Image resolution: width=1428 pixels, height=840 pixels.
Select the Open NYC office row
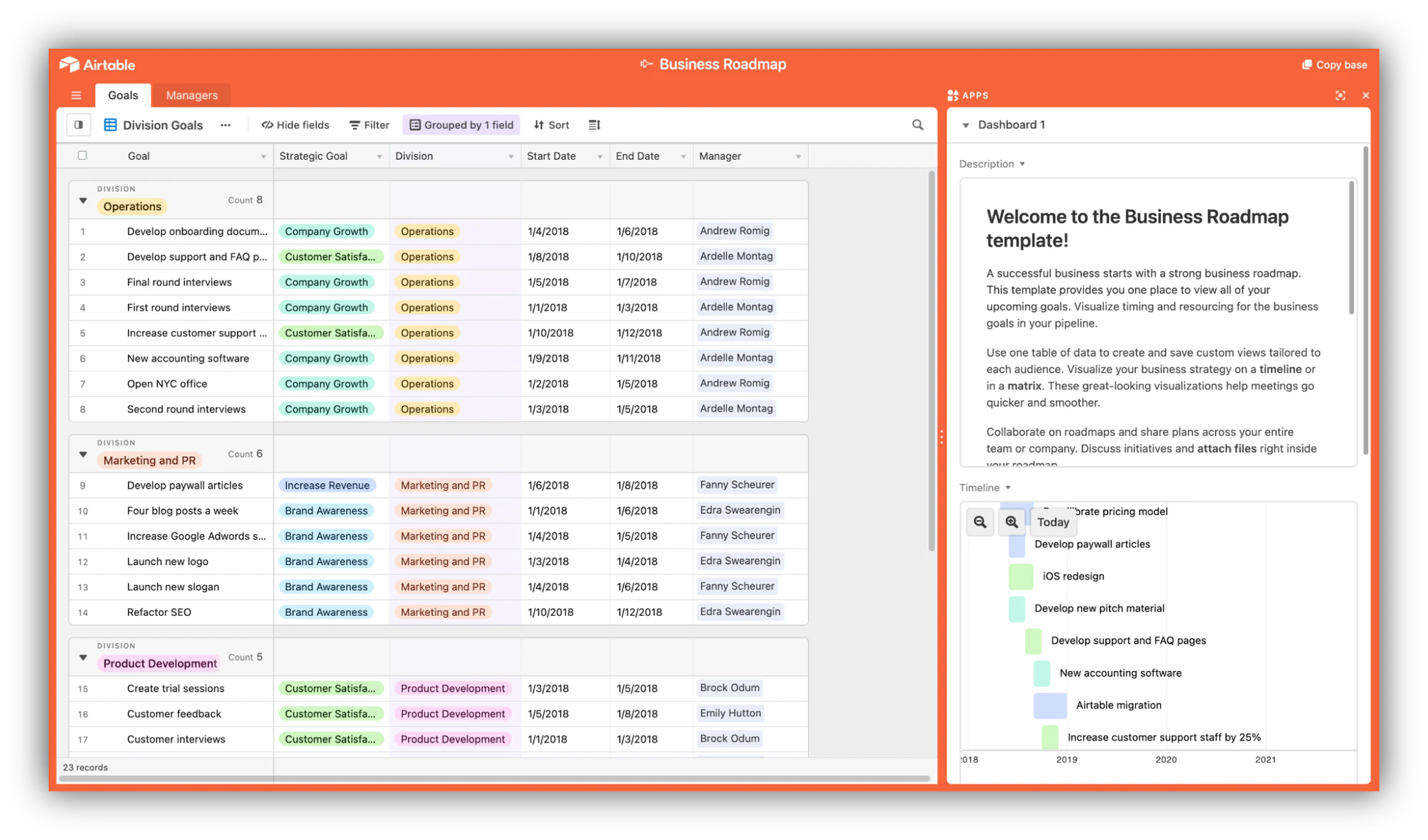point(438,383)
